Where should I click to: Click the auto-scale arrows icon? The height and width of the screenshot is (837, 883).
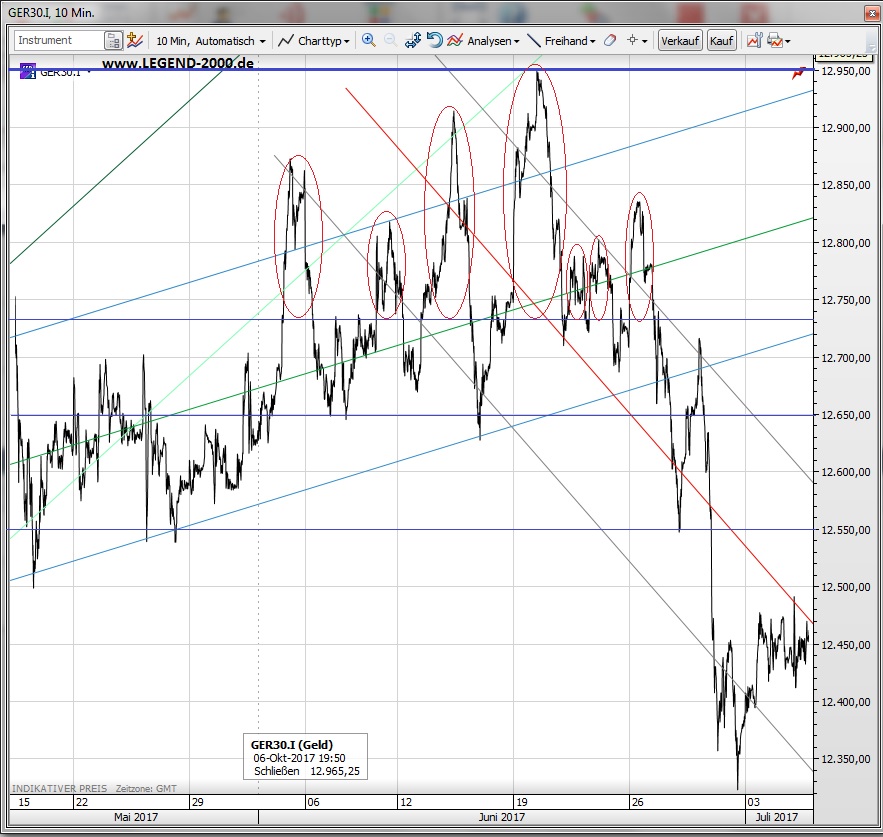tap(413, 41)
